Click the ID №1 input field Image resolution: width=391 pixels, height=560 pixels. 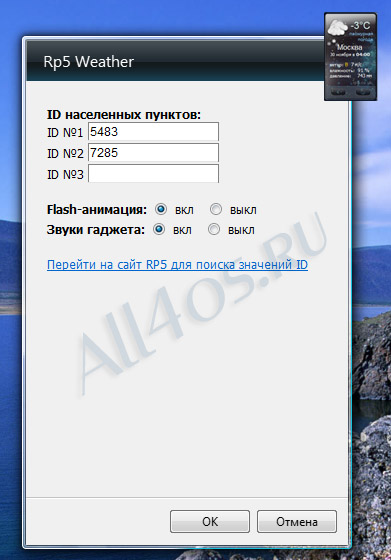pos(154,132)
